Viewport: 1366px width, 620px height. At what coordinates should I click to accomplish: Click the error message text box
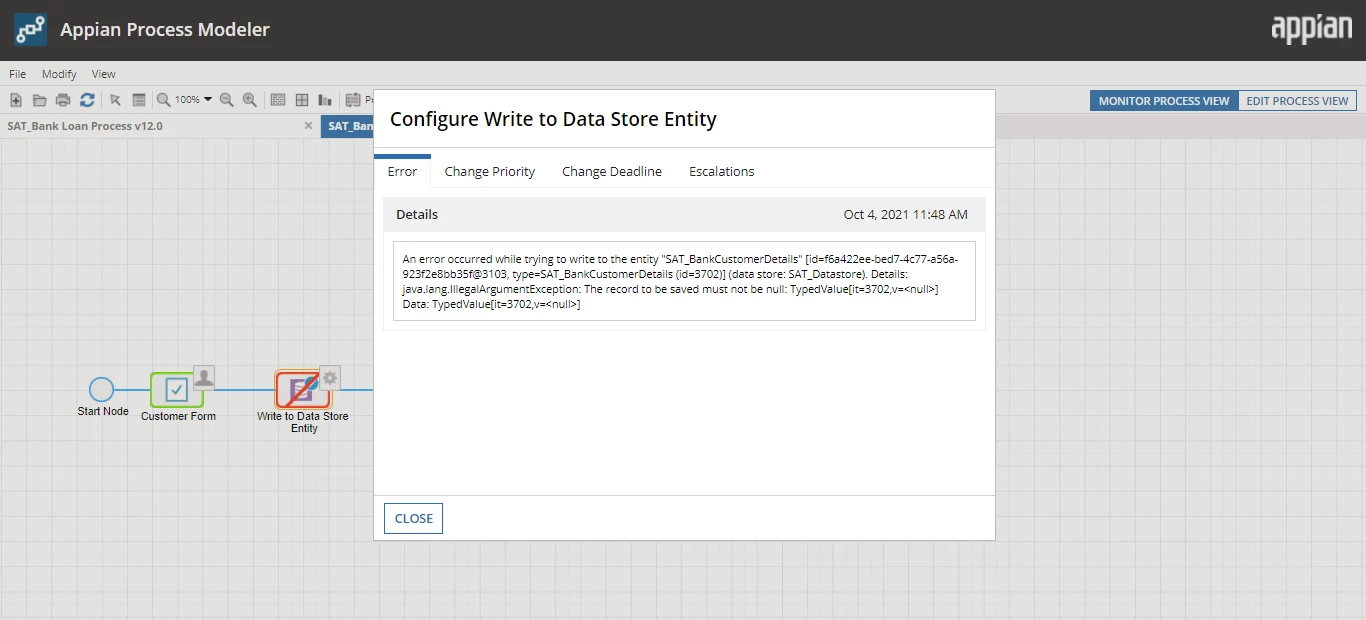[x=684, y=281]
